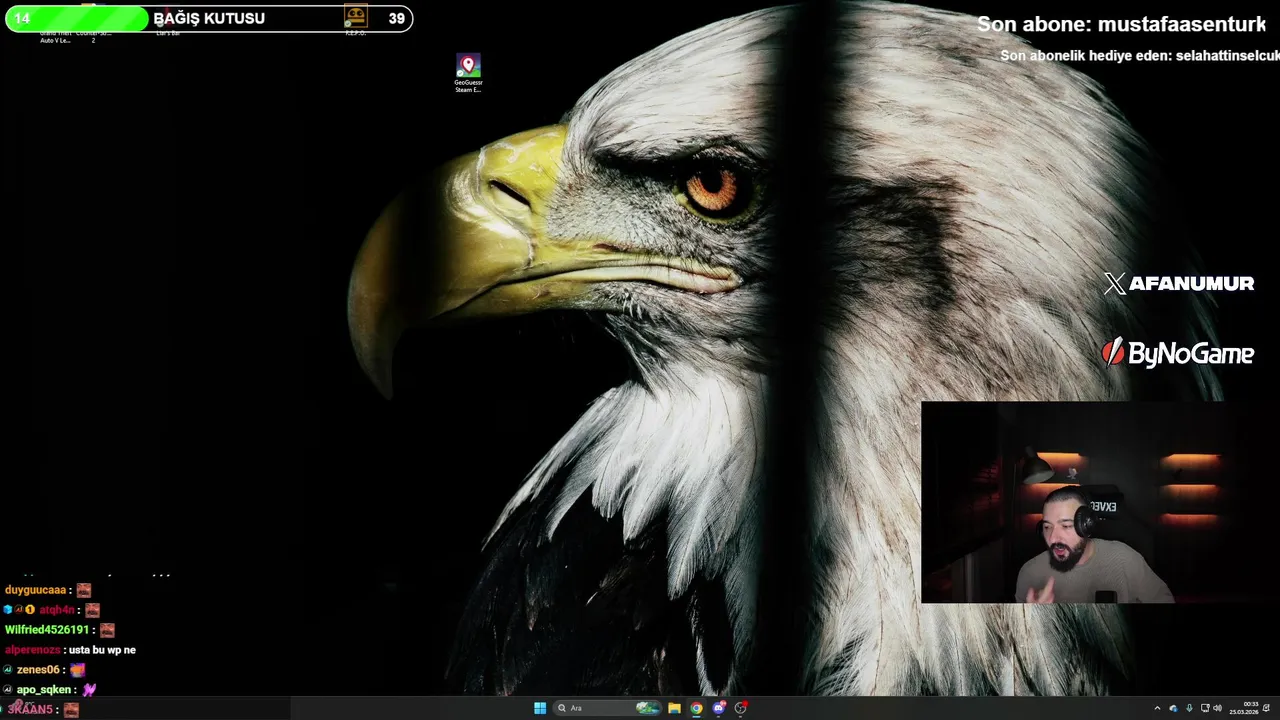Open the volume speaker tray icon
Viewport: 1280px width, 720px height.
coord(1217,708)
